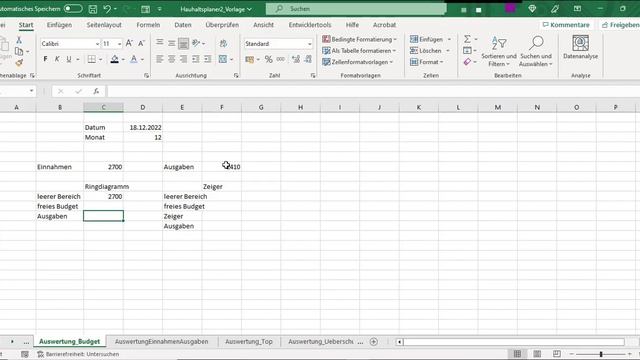Align cell text left
This screenshot has width=640, height=360.
(160, 59)
